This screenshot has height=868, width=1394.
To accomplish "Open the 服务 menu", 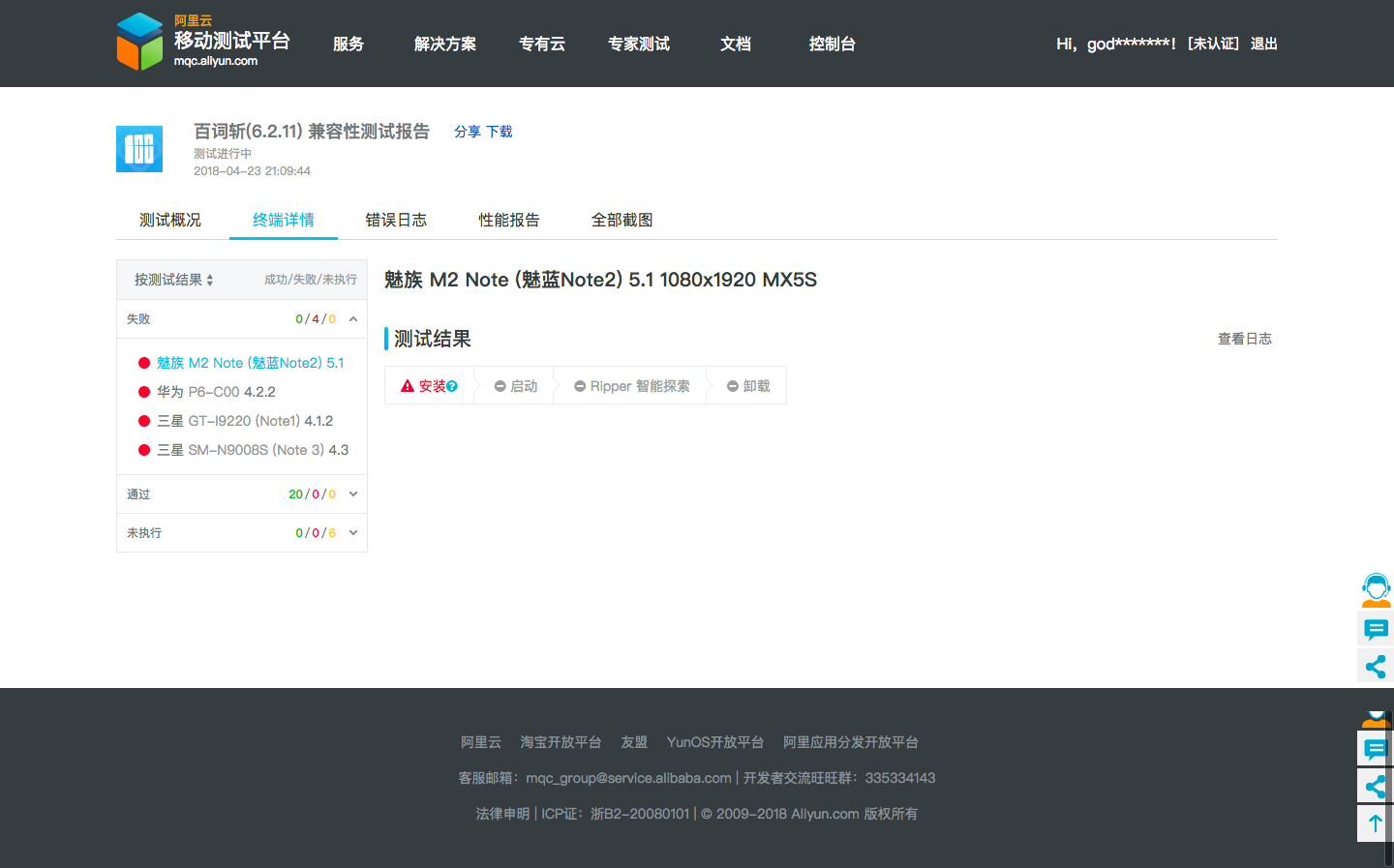I will point(348,44).
